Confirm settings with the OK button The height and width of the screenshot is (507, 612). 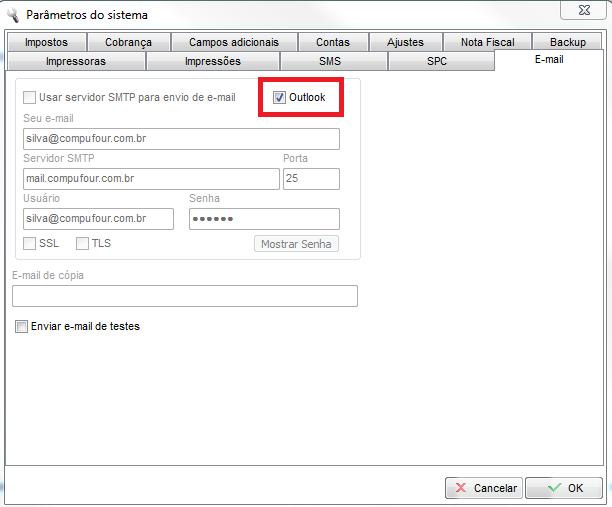[x=564, y=488]
